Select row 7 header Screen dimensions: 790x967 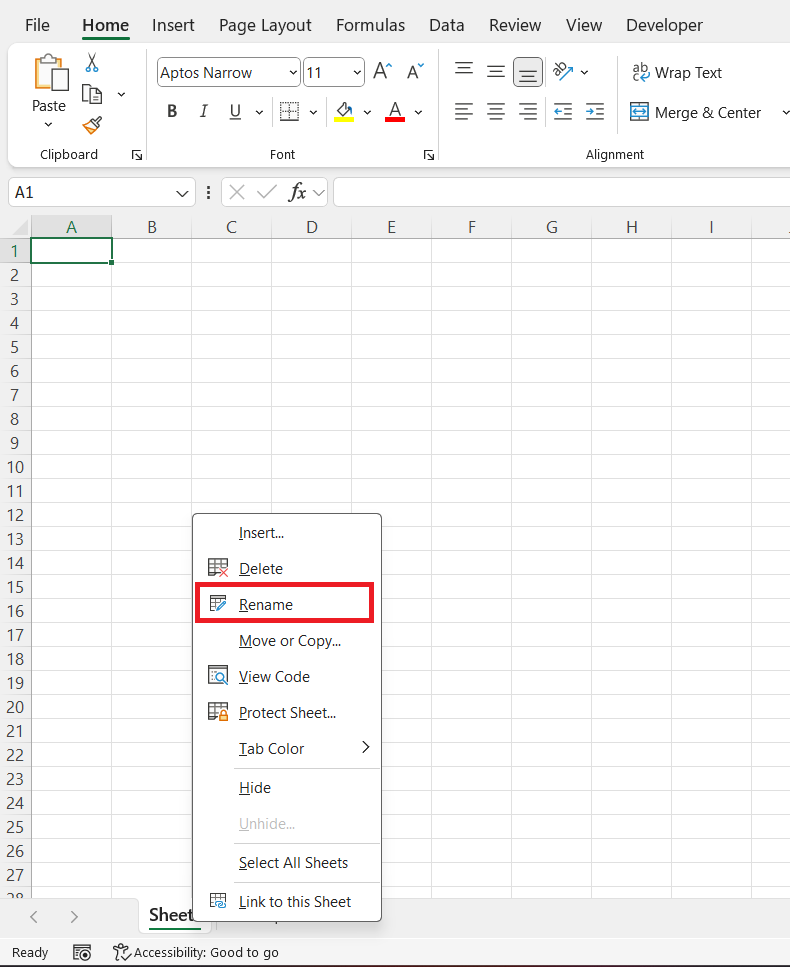15,395
